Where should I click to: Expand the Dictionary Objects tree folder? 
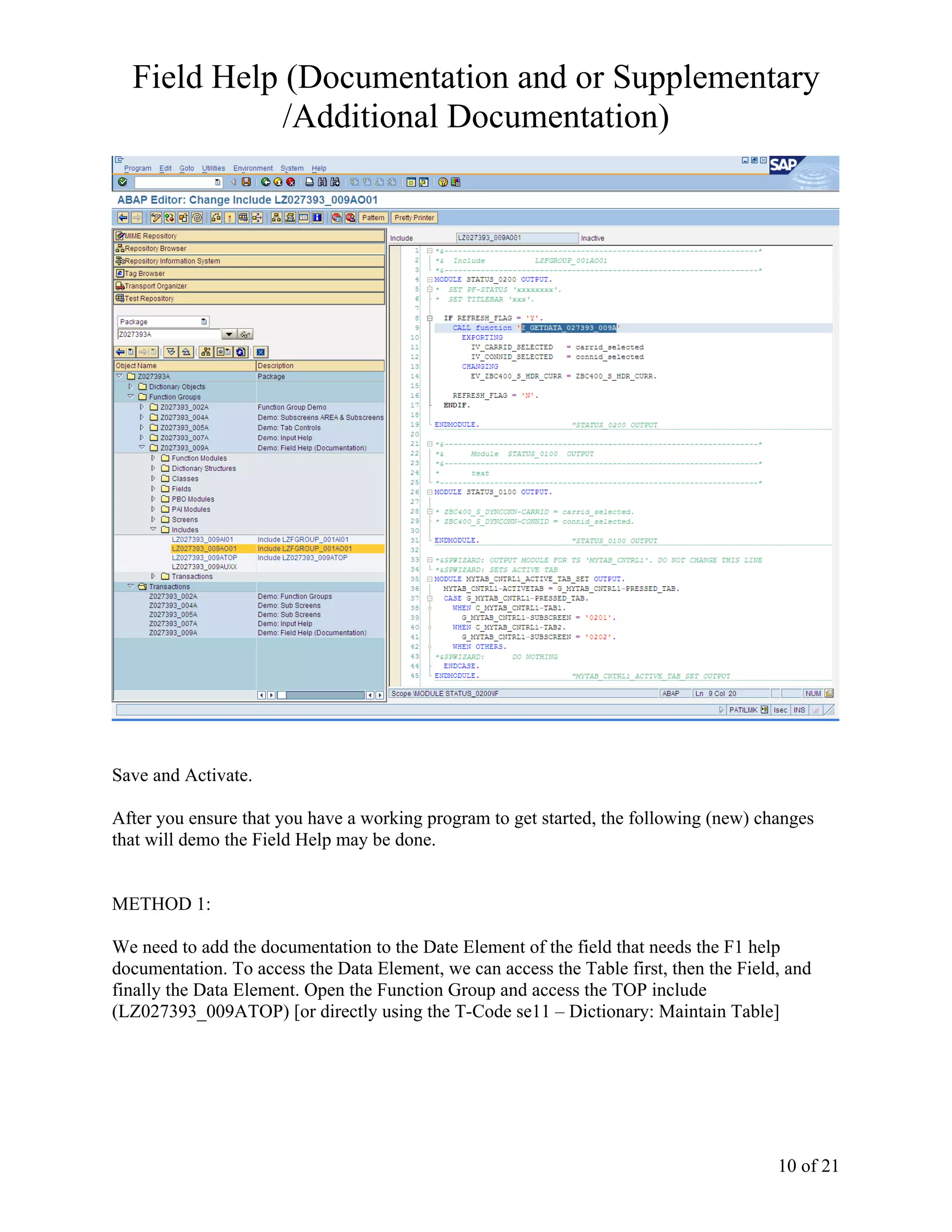130,387
